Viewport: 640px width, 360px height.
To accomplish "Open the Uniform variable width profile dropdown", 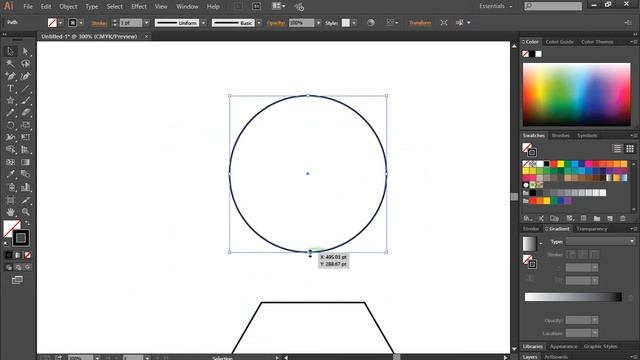I will tap(203, 23).
